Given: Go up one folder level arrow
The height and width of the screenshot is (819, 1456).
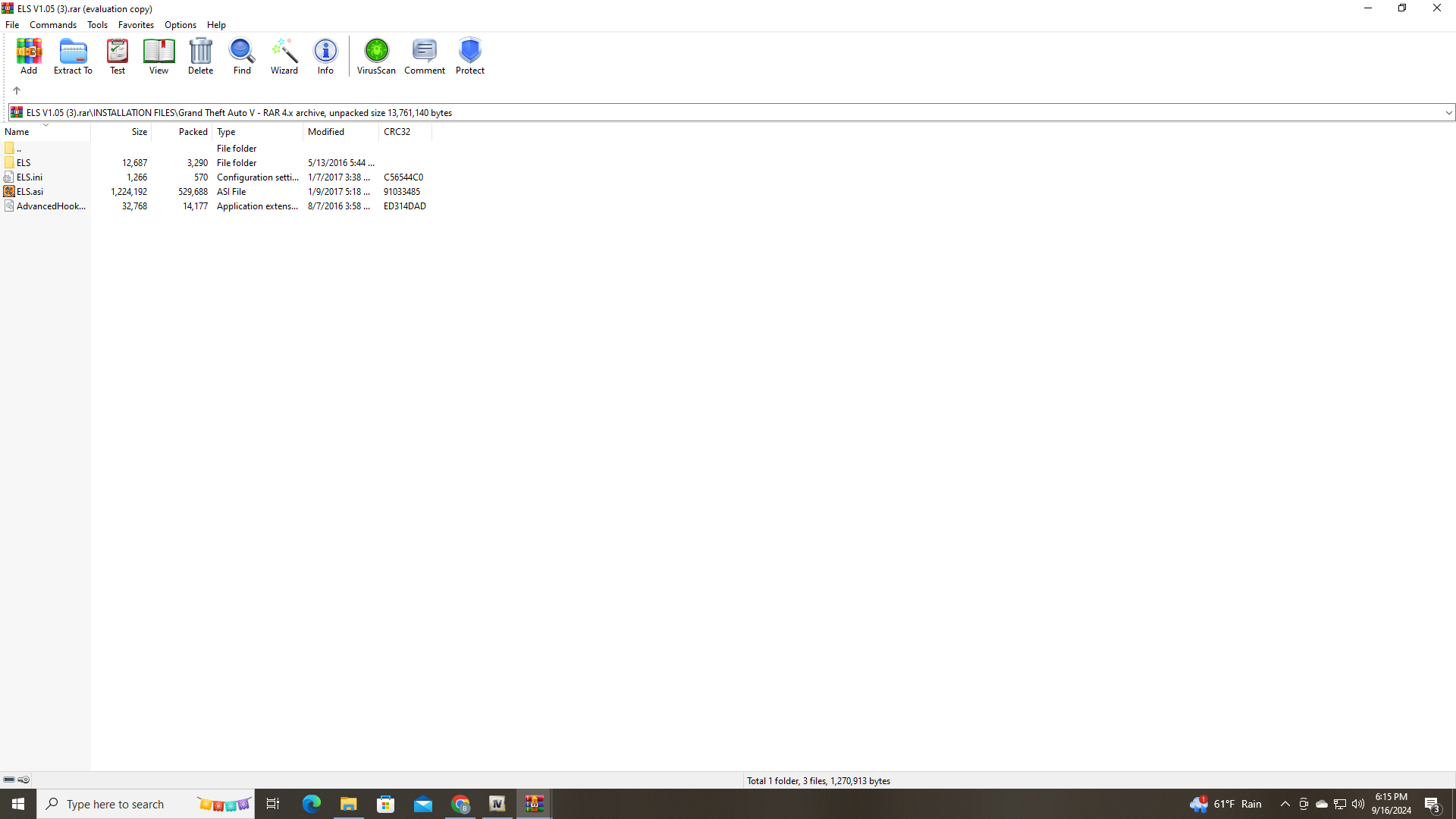Looking at the screenshot, I should (x=17, y=90).
